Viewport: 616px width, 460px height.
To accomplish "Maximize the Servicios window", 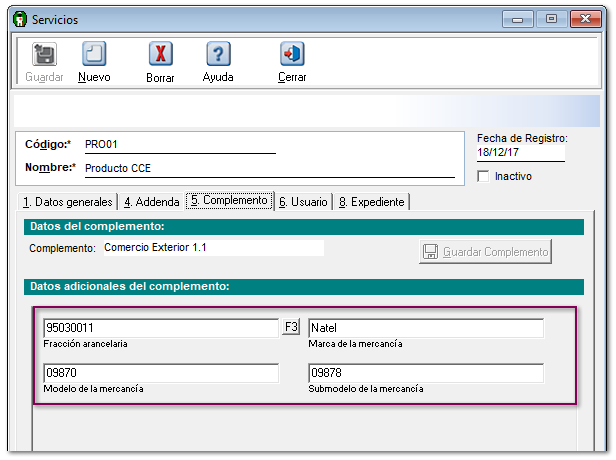I will point(550,18).
